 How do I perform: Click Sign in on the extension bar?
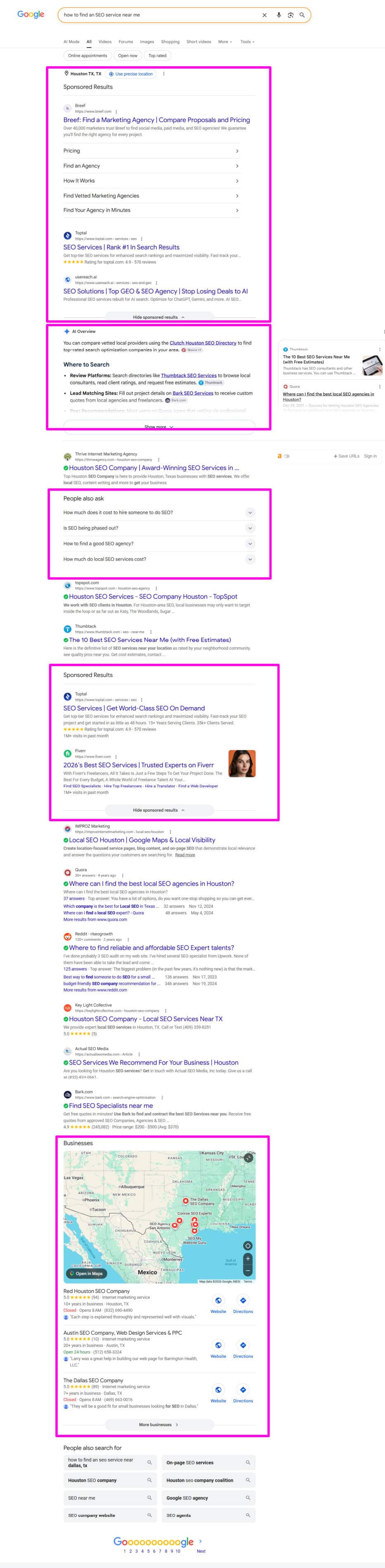pos(370,456)
